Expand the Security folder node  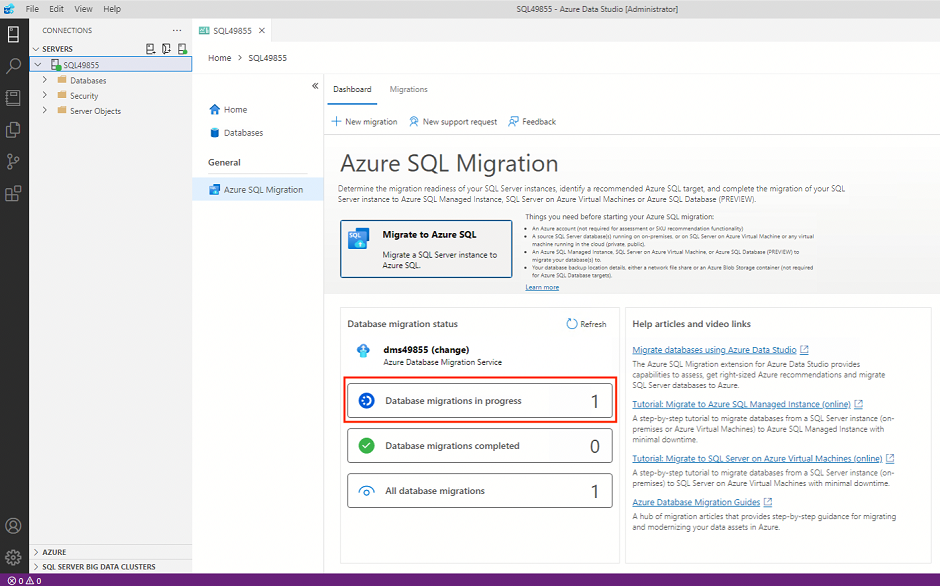click(x=45, y=95)
